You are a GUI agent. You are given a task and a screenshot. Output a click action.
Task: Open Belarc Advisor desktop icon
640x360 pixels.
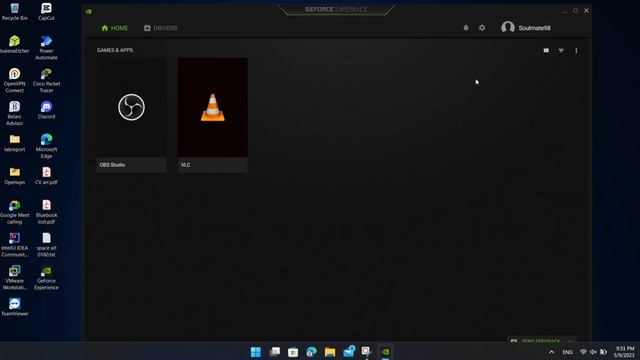pyautogui.click(x=15, y=113)
